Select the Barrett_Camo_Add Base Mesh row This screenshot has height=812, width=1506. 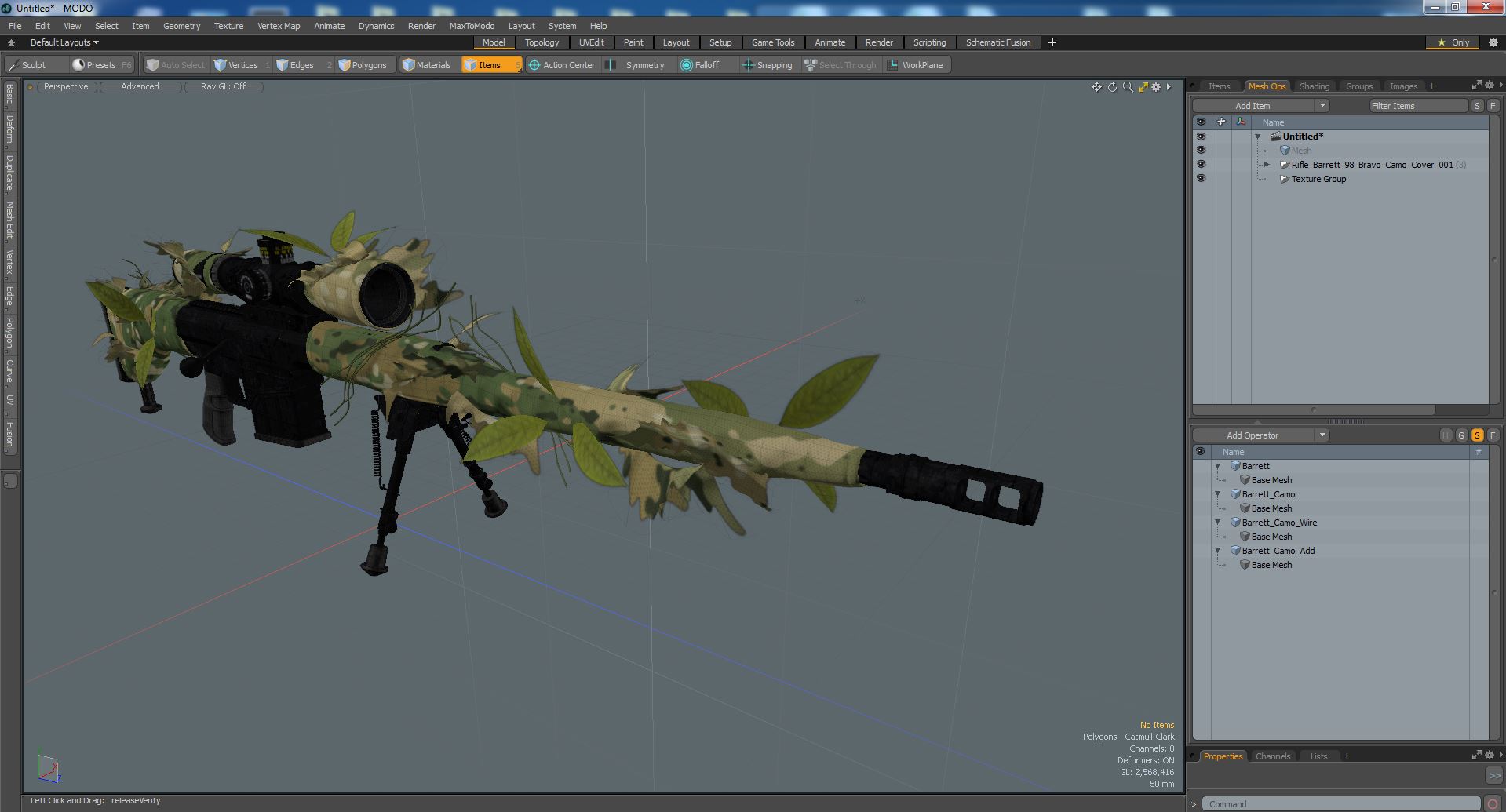coord(1340,565)
